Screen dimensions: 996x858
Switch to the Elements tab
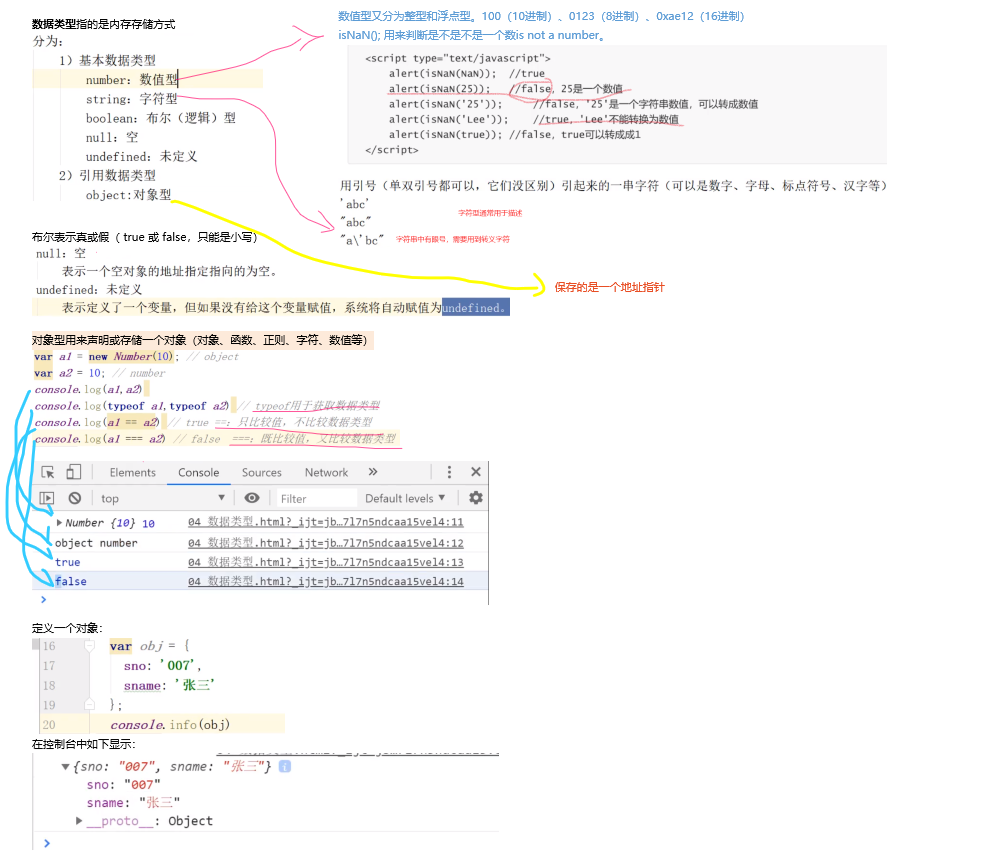(x=132, y=473)
